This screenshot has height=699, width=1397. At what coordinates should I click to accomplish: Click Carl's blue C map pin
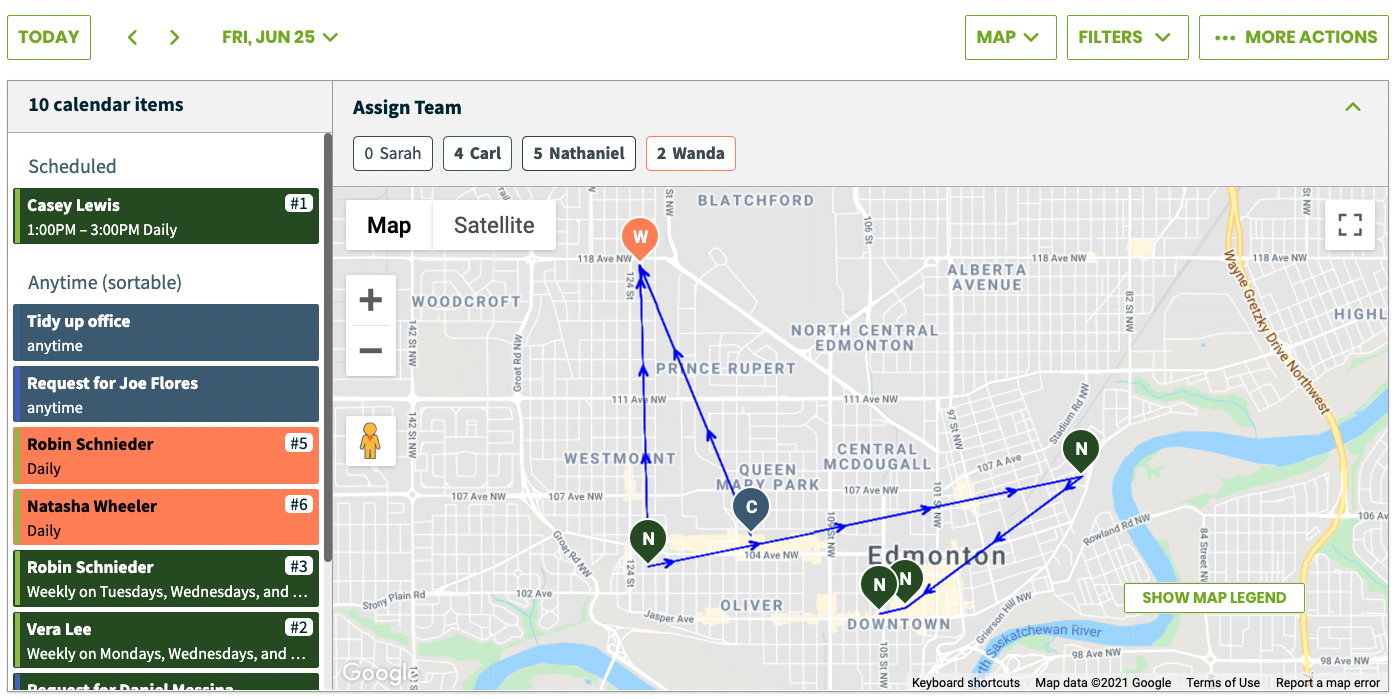[x=751, y=509]
